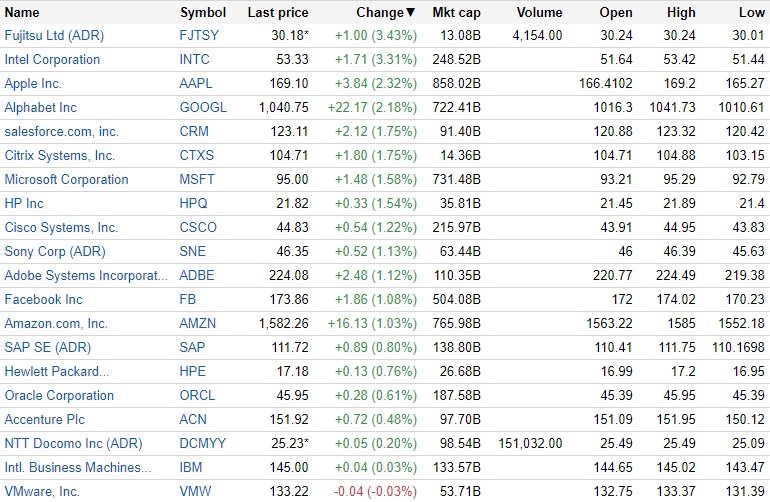Image resolution: width=770 pixels, height=502 pixels.
Task: Click the Open column header
Action: (x=616, y=13)
